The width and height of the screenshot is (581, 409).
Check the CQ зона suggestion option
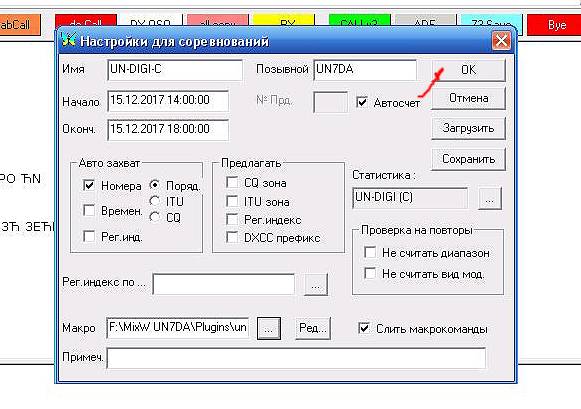point(232,183)
